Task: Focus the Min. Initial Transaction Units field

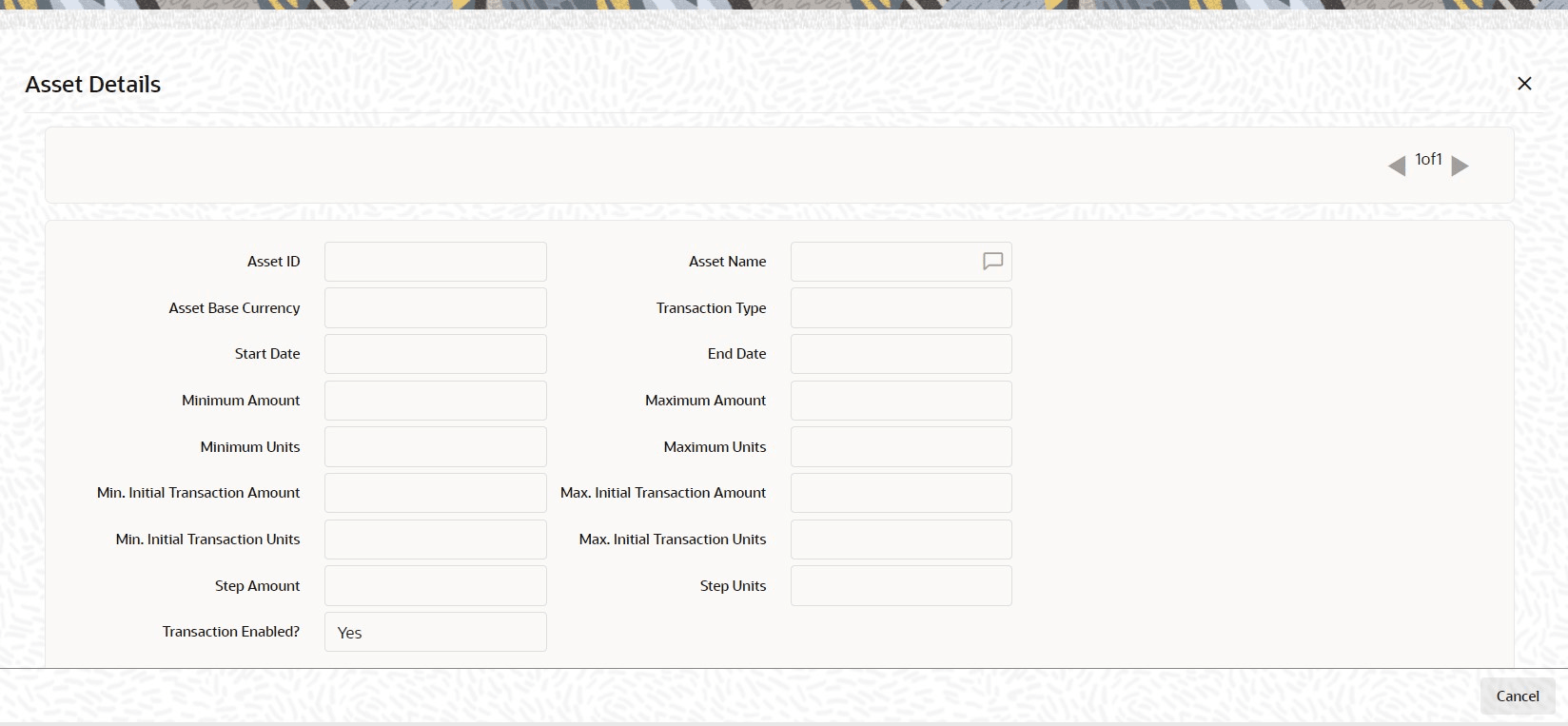Action: coord(436,540)
